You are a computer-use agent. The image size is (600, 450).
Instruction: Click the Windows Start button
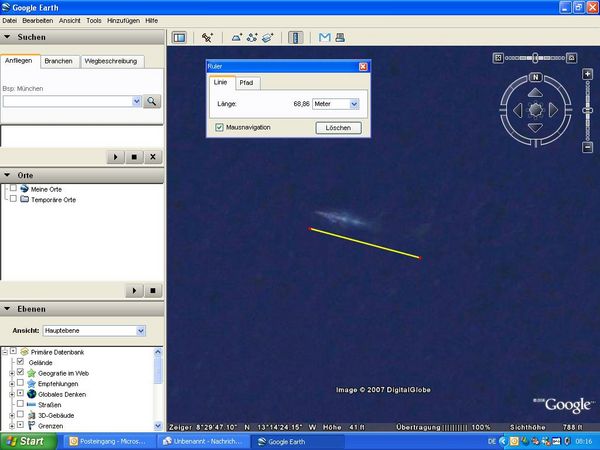click(x=29, y=441)
